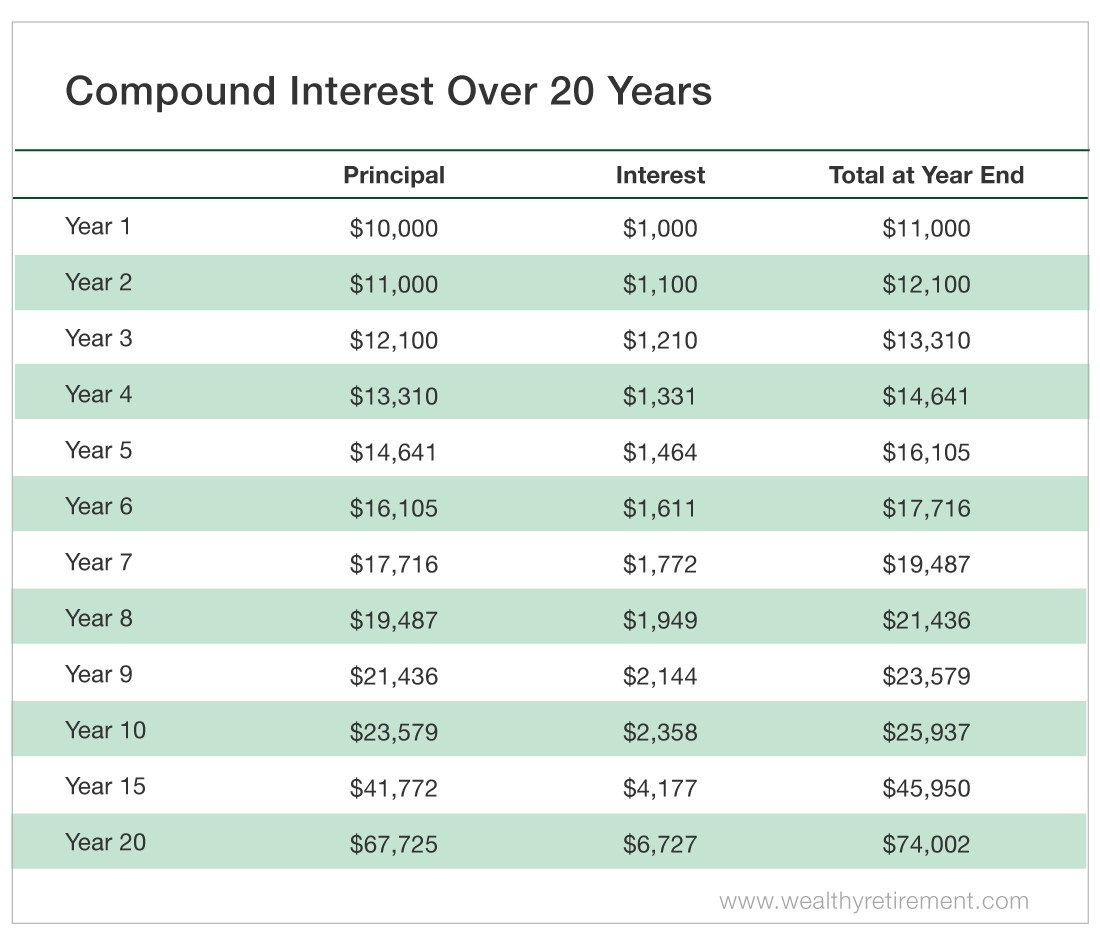Click the $1,949 interest cell
Viewport: 1100px width, 938px height.
click(x=660, y=620)
